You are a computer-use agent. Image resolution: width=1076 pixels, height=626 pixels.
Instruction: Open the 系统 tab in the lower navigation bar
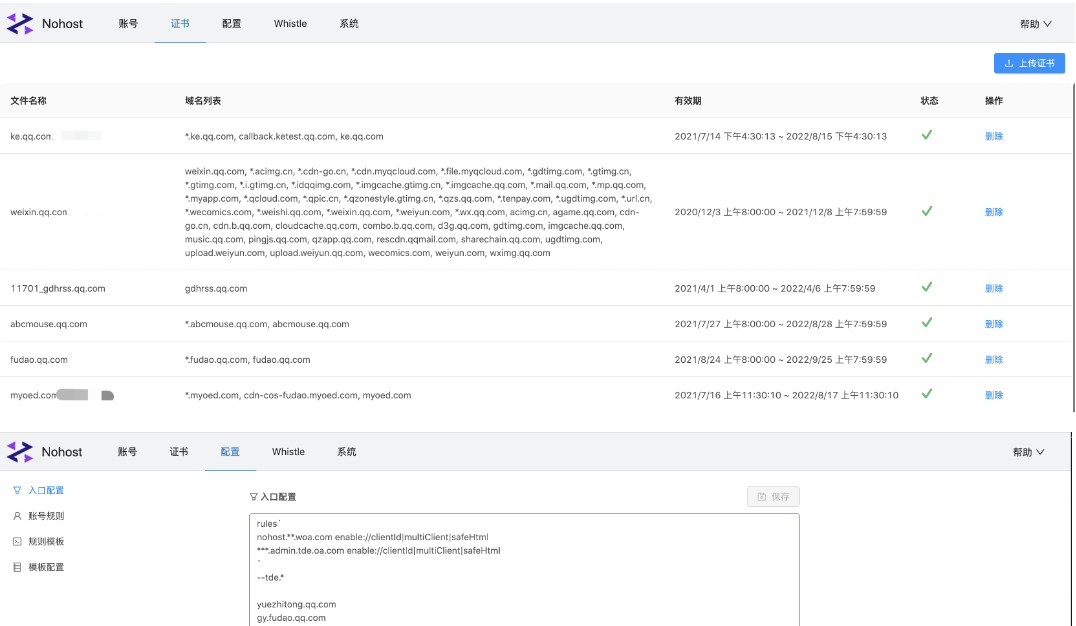pos(347,452)
